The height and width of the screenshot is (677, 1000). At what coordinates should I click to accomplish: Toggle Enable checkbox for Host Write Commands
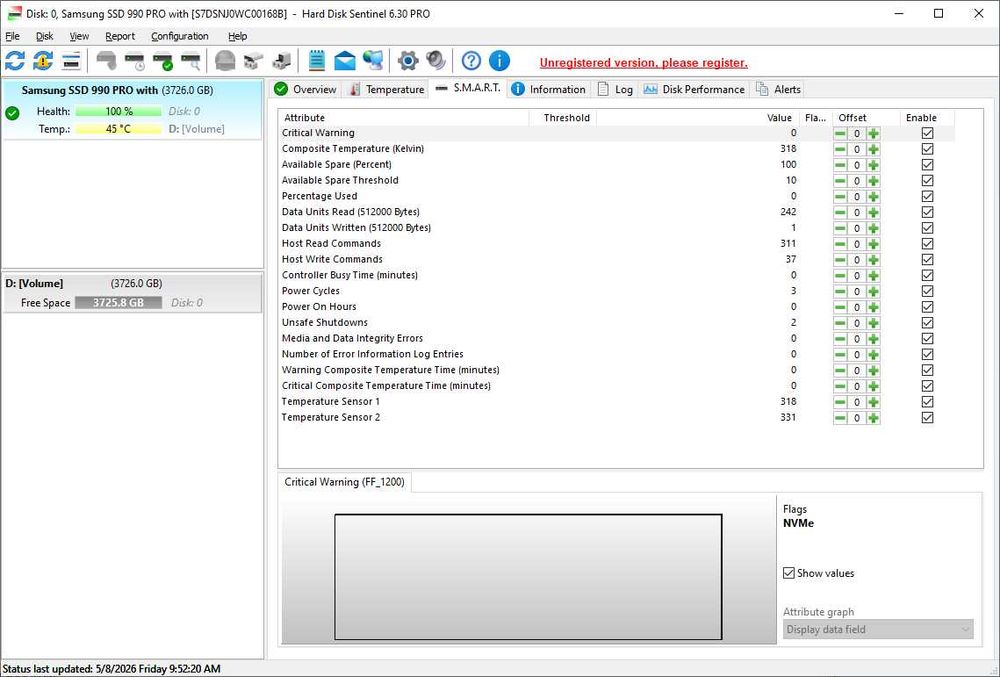tap(927, 259)
